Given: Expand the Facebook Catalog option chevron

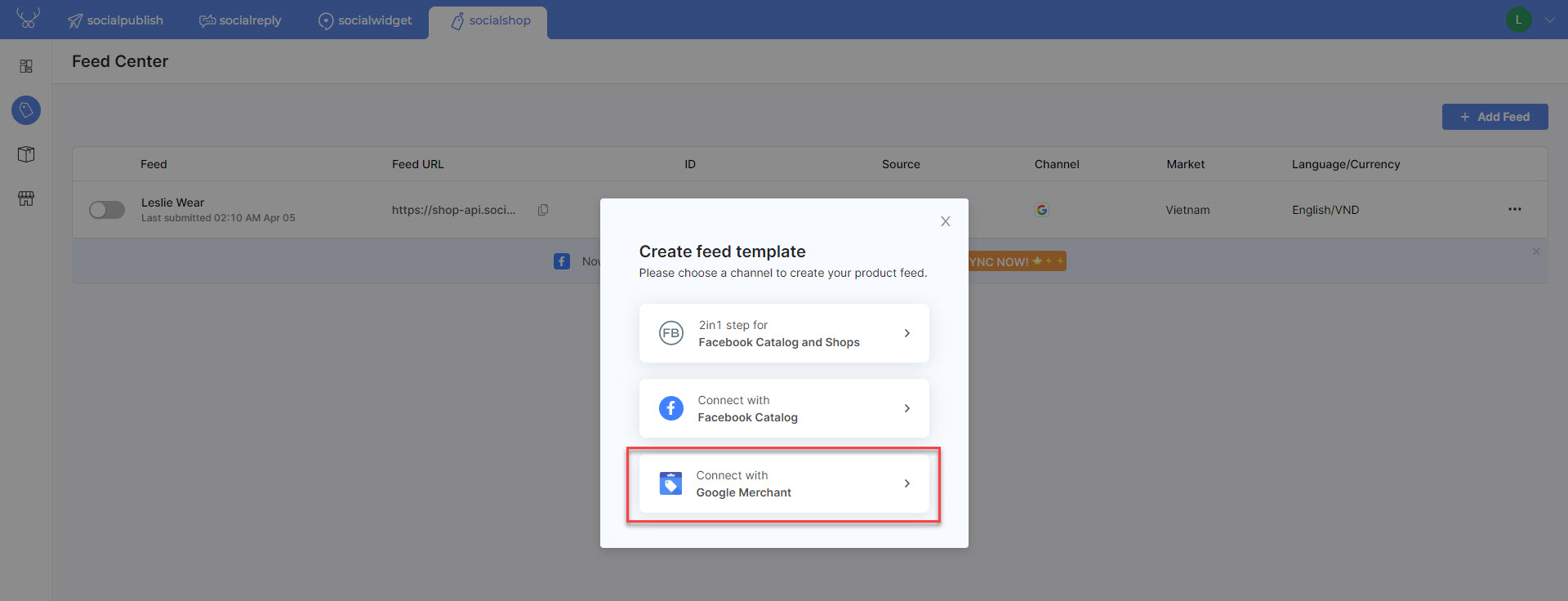Looking at the screenshot, I should [906, 408].
